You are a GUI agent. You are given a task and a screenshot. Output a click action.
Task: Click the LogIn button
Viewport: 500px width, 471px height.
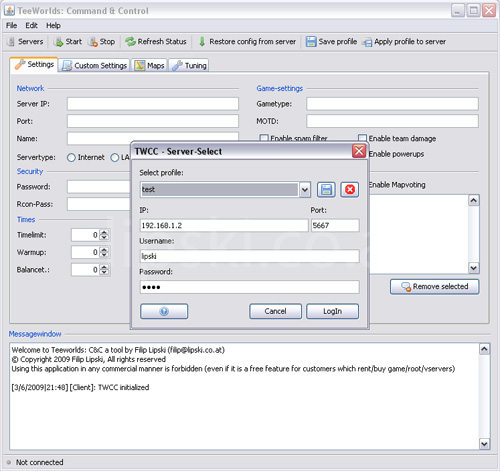pos(332,311)
